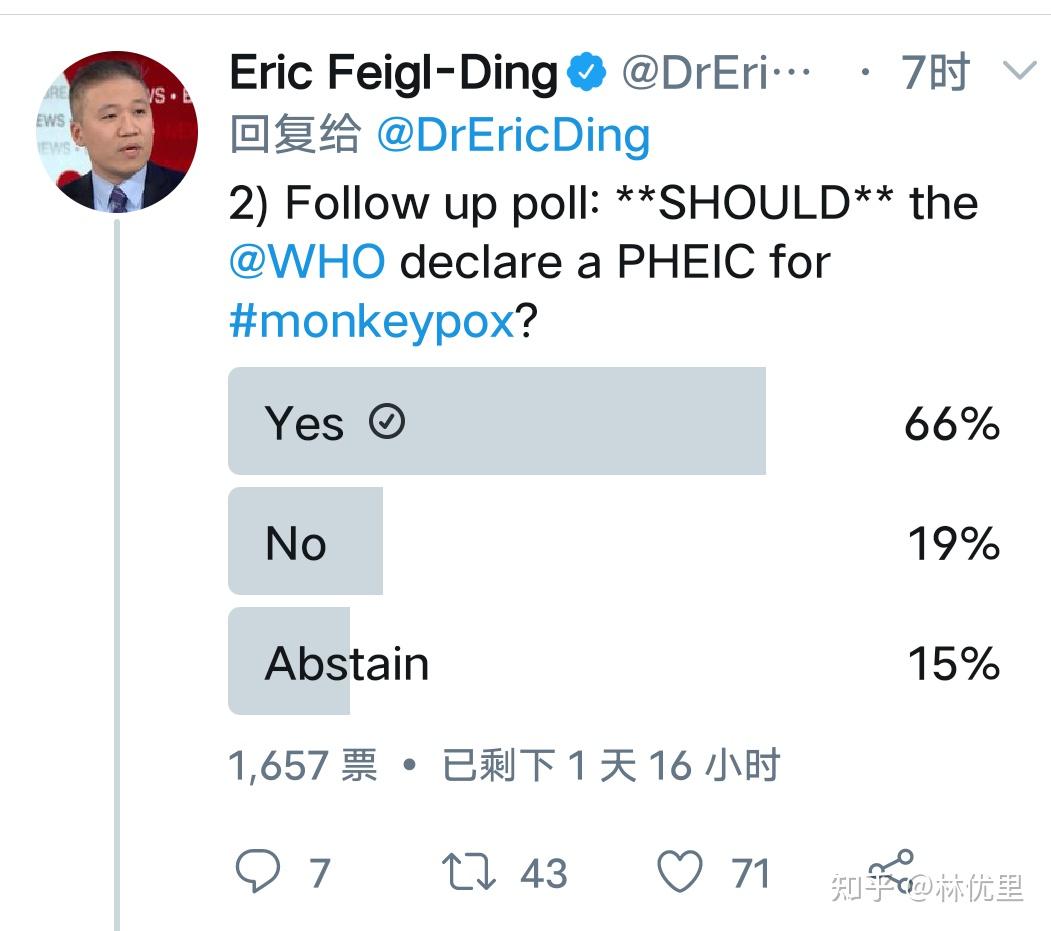Open the tweet options chevron
Screen dimensions: 1051x931
pyautogui.click(x=1019, y=70)
